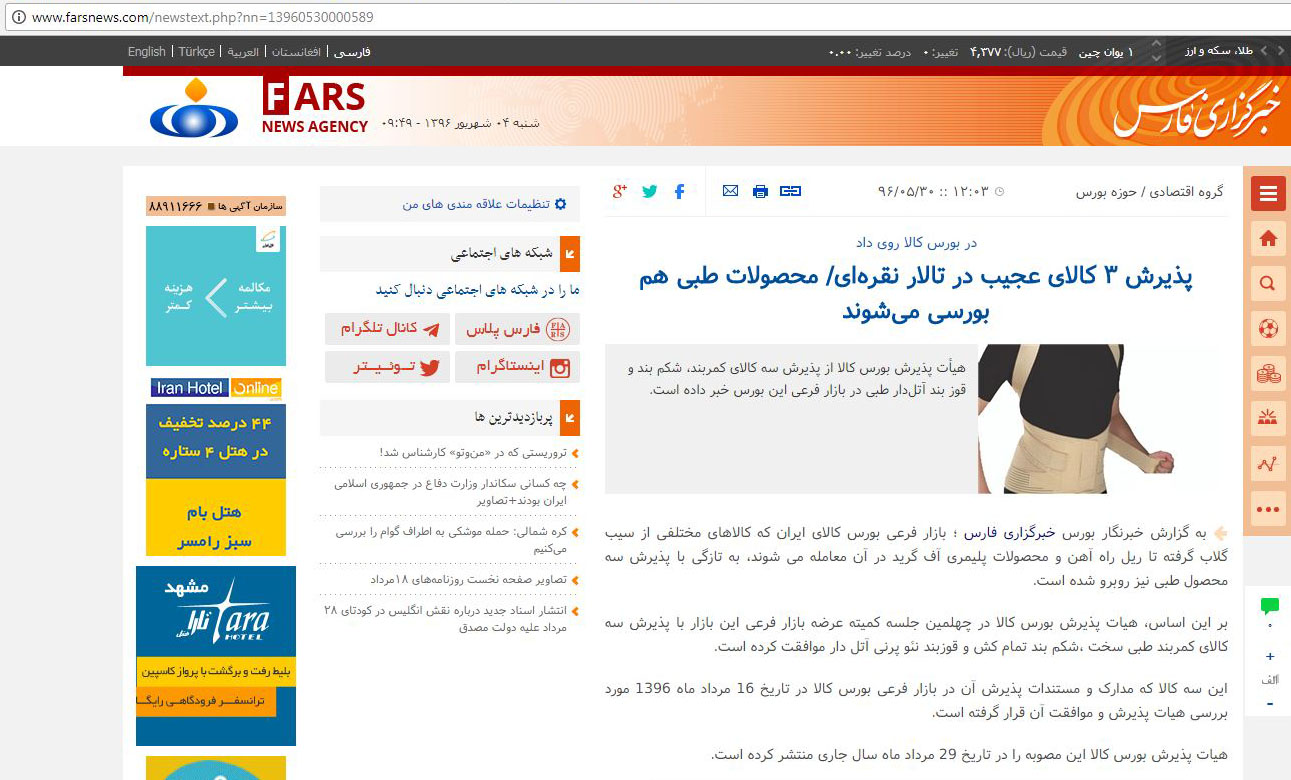The image size is (1291, 780).
Task: Decrease article font size with the minus
Action: tap(1270, 703)
